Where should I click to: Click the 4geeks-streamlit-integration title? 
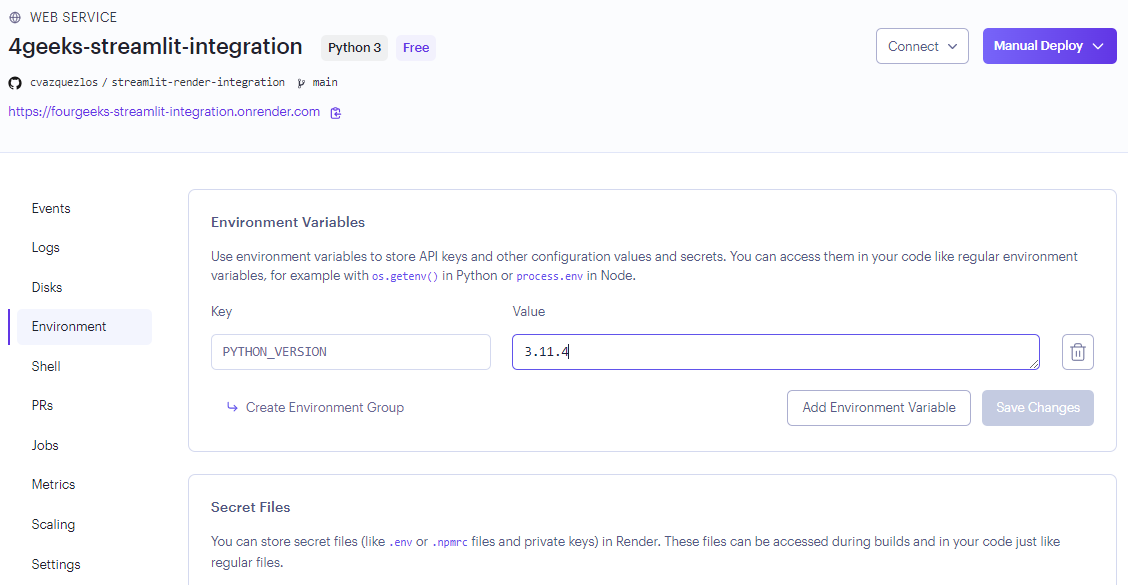(155, 47)
